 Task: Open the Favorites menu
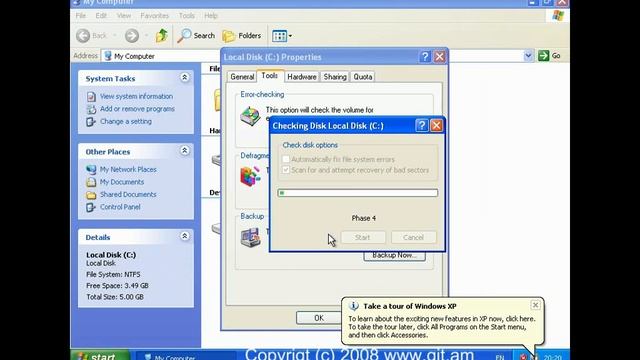coord(154,16)
